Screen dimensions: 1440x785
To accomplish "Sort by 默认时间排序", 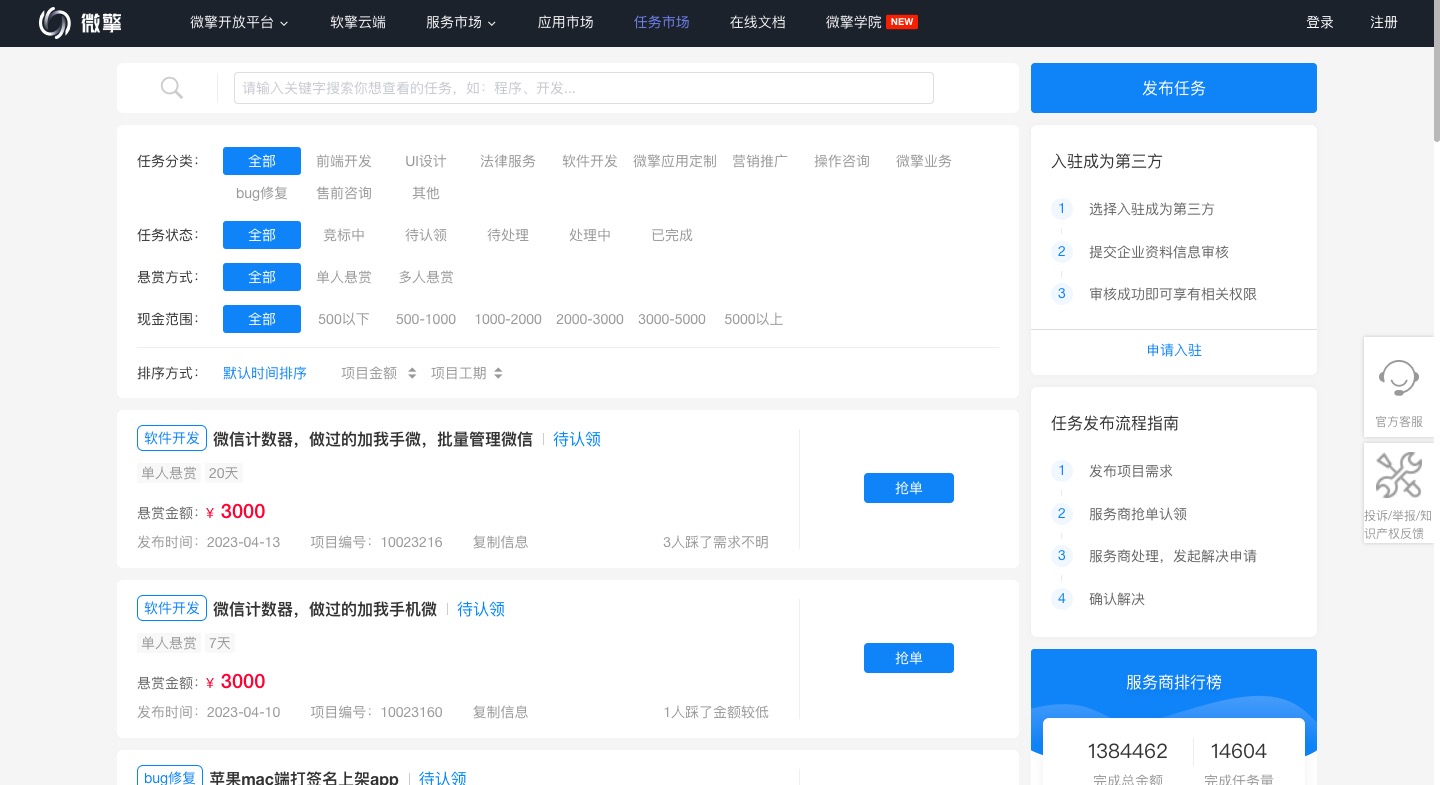I will [x=265, y=373].
